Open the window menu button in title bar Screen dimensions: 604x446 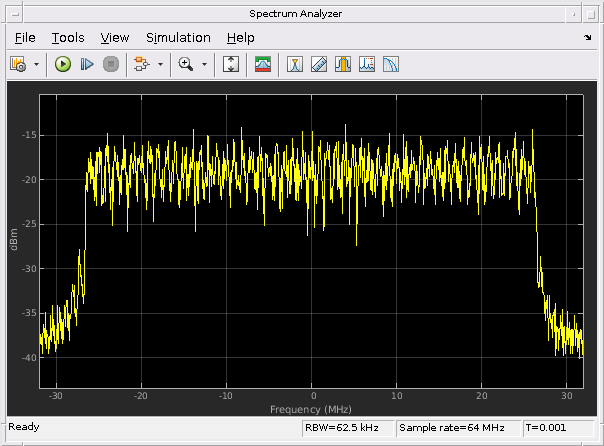(15, 14)
